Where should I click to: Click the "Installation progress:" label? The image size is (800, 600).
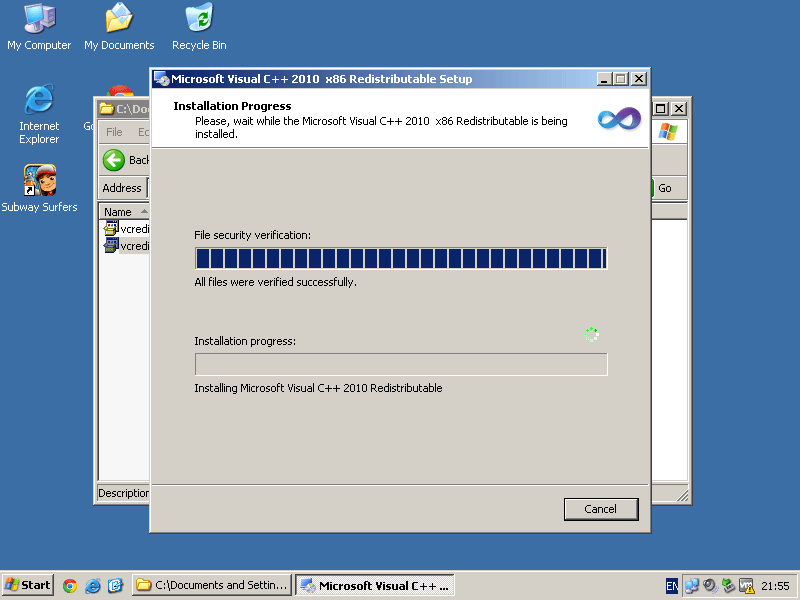pyautogui.click(x=245, y=341)
